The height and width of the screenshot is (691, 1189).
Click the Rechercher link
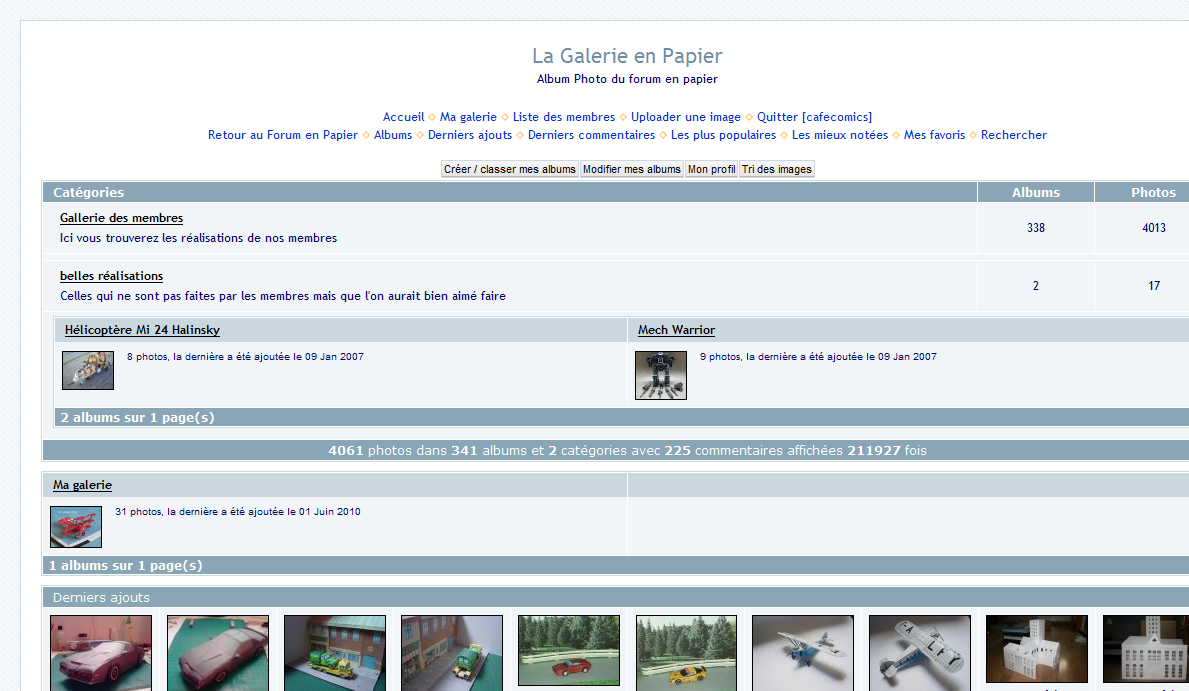point(1013,135)
